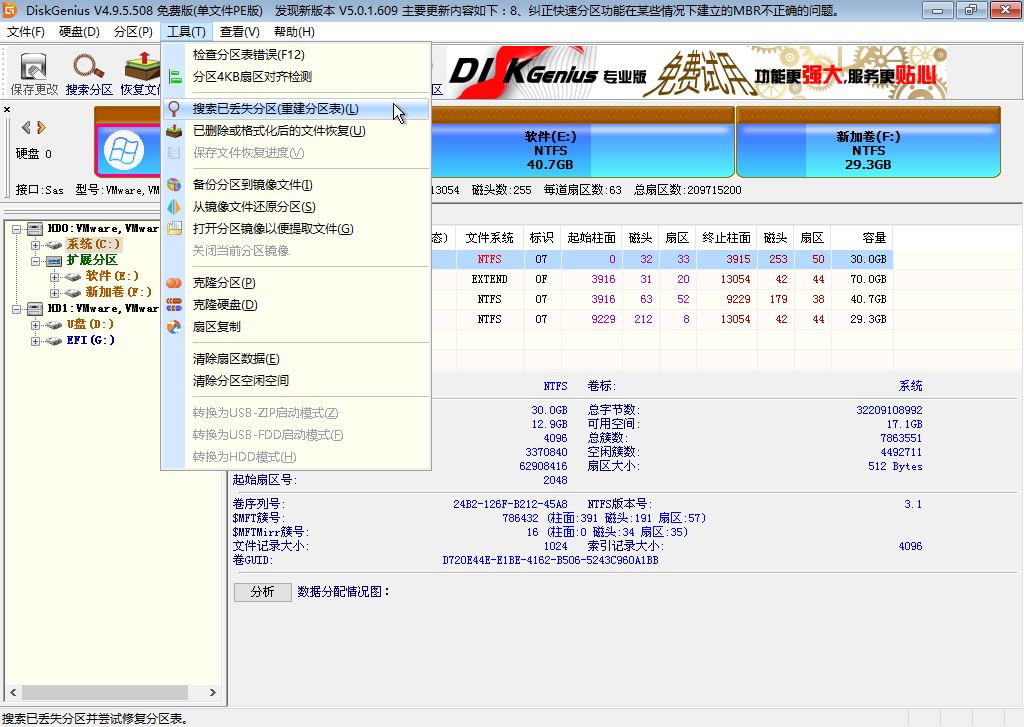Select the 保存更改 toolbar icon
The width and height of the screenshot is (1024, 727).
click(x=32, y=70)
